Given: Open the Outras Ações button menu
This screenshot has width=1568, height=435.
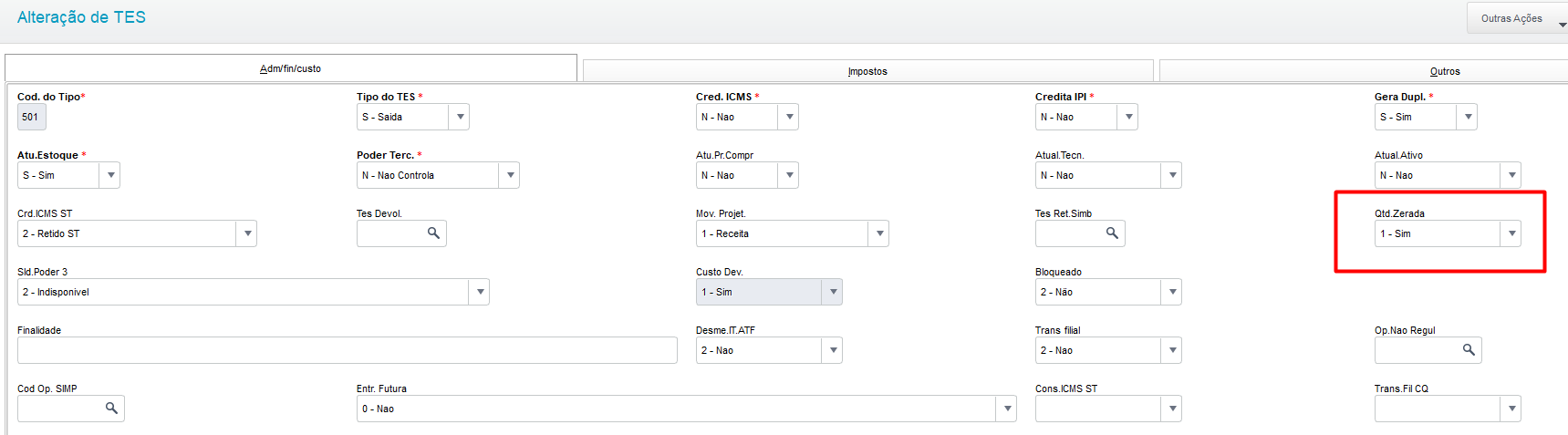Looking at the screenshot, I should [x=1516, y=18].
